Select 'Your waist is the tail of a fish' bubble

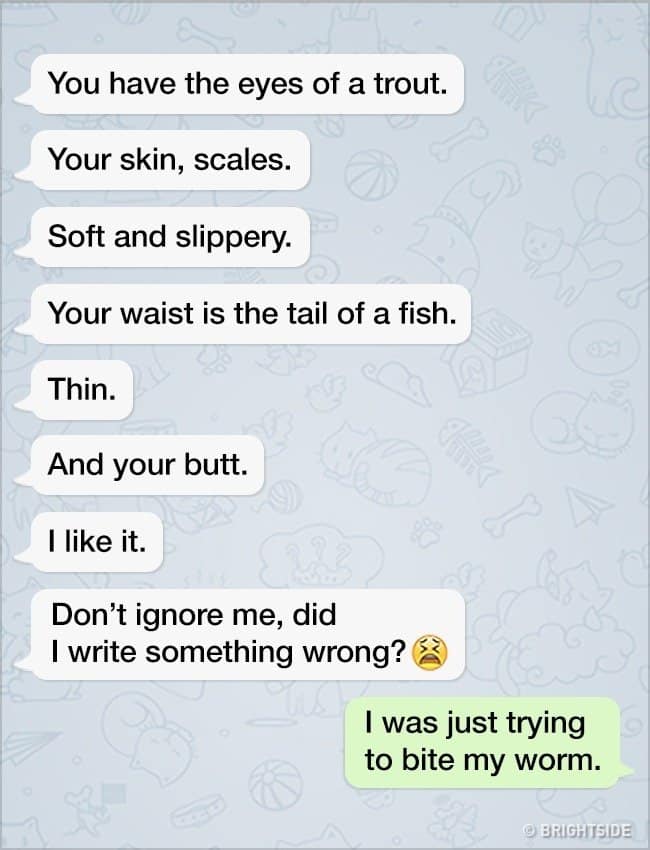pyautogui.click(x=250, y=314)
